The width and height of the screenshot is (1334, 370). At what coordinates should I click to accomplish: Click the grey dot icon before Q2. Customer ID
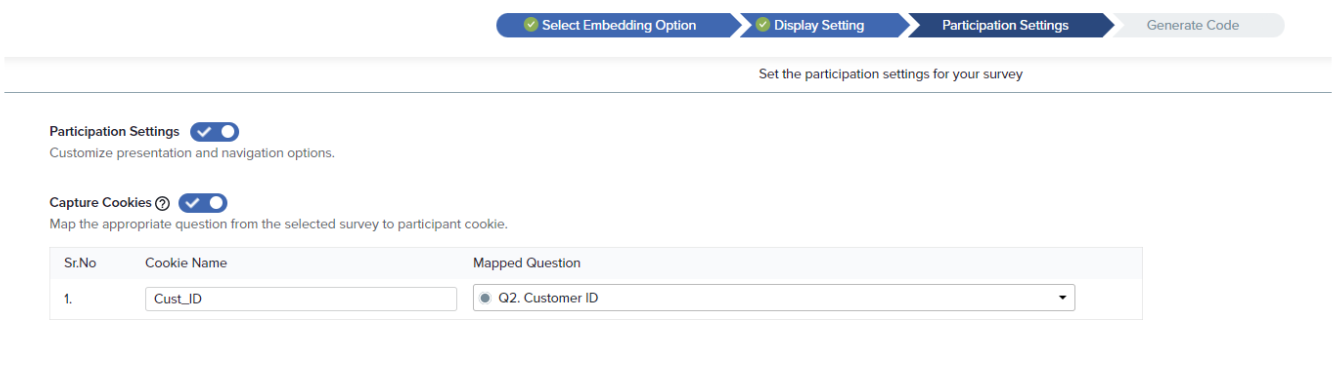tap(486, 298)
